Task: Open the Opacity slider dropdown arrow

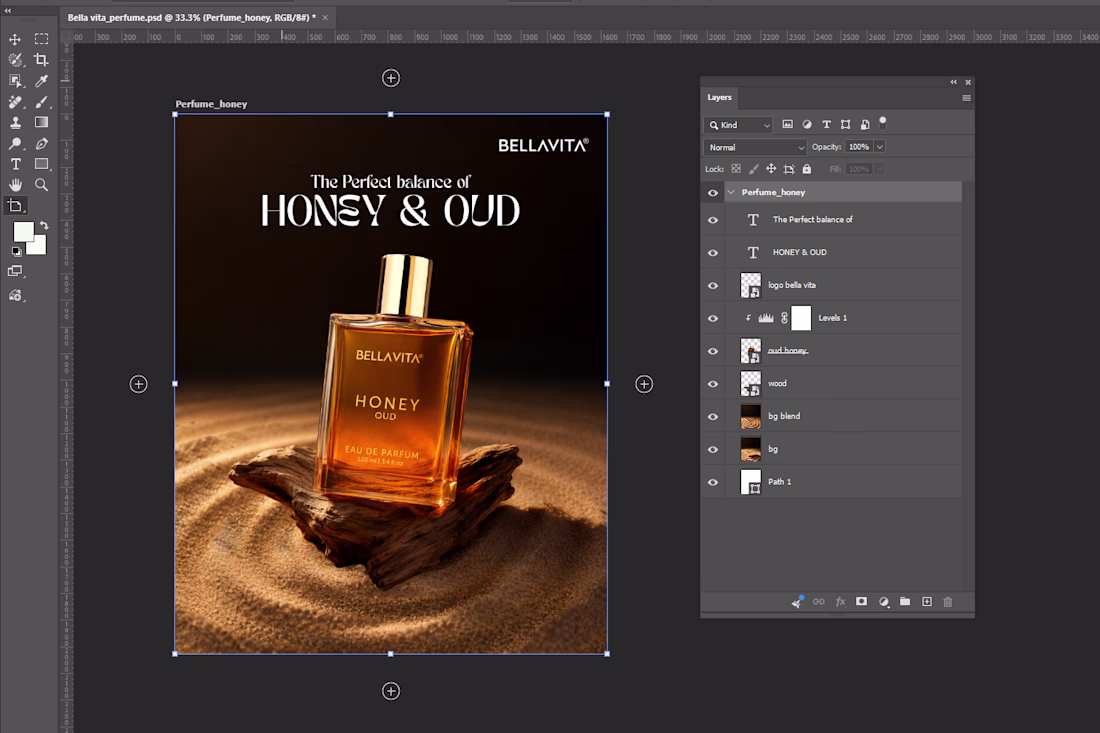Action: pos(879,147)
